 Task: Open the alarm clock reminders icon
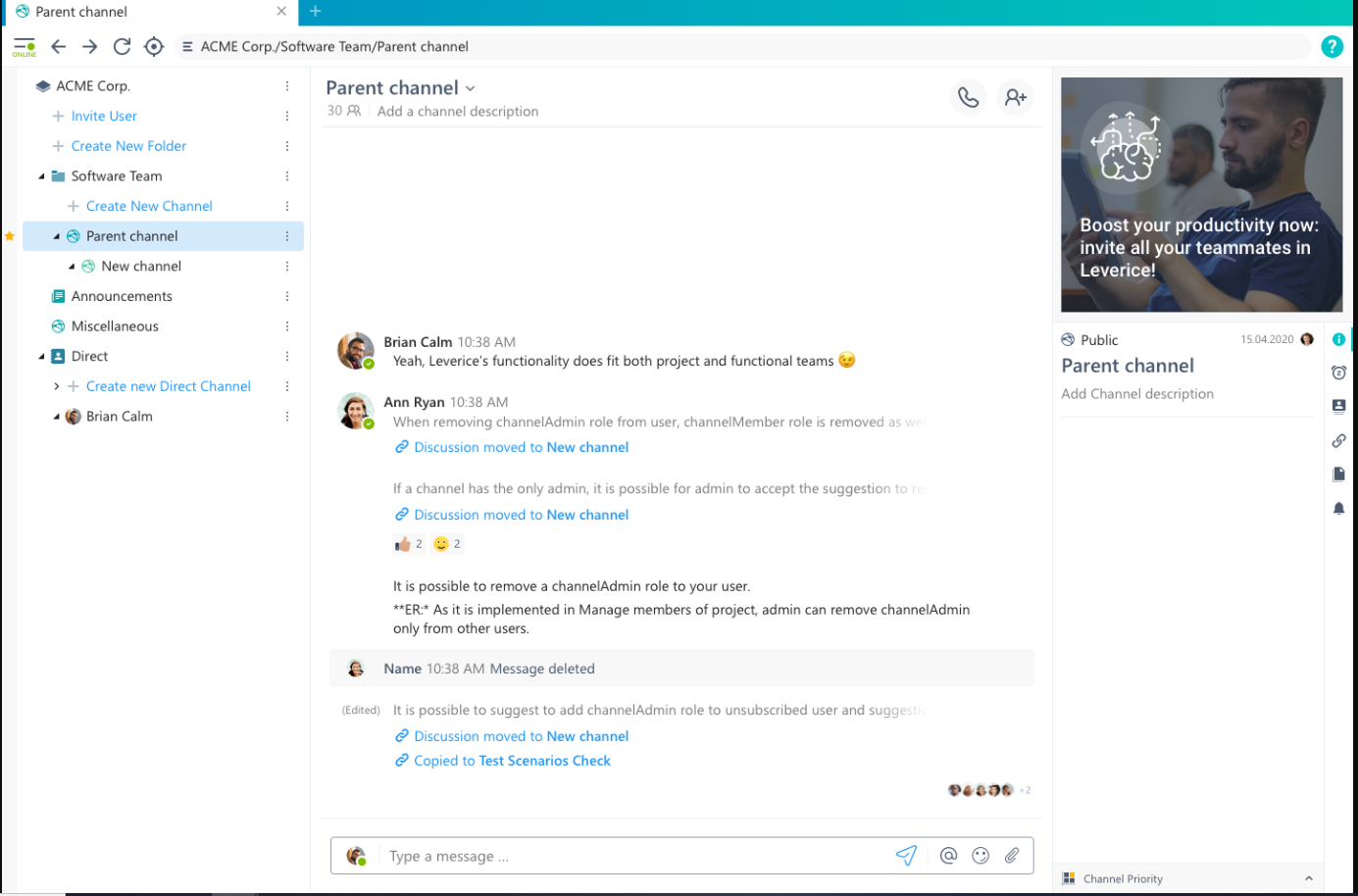(x=1338, y=373)
